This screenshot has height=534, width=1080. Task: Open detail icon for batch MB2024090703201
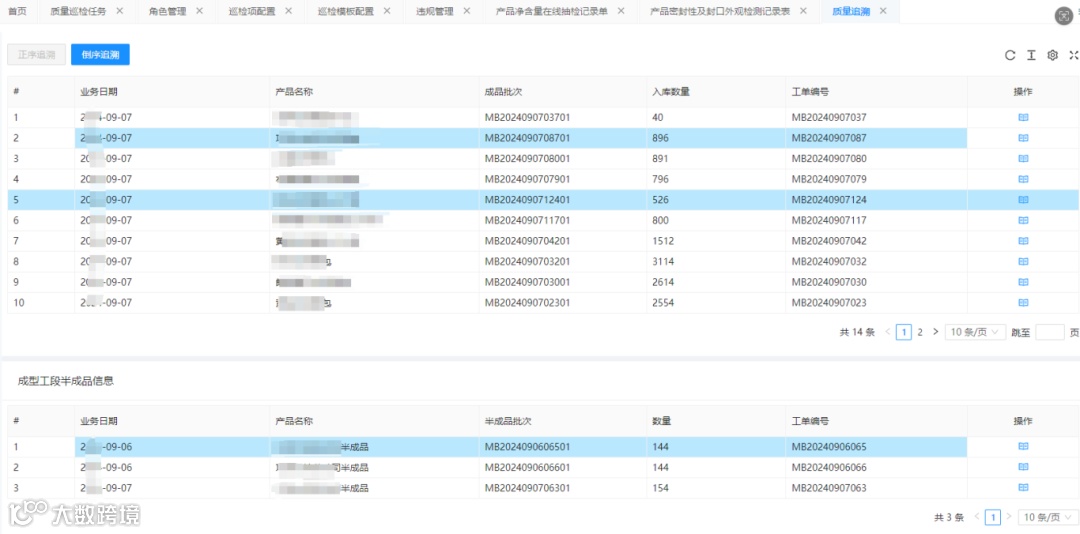(1023, 262)
